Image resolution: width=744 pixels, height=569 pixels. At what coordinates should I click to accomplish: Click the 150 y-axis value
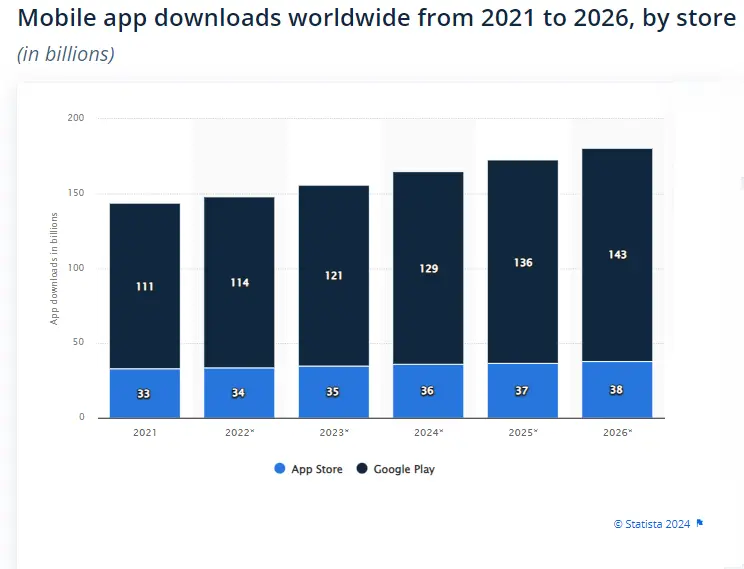click(x=76, y=193)
